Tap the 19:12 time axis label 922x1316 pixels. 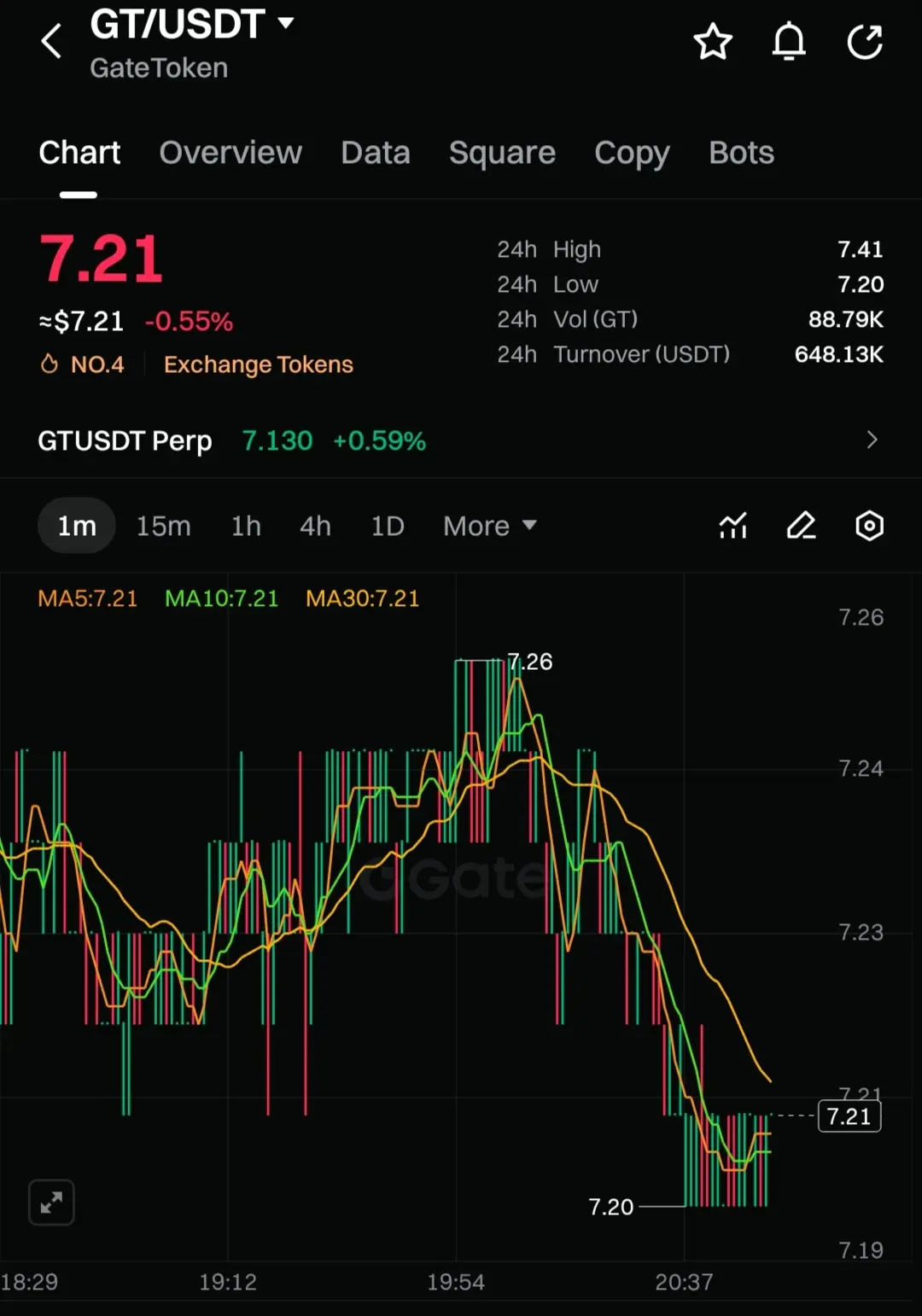228,1282
